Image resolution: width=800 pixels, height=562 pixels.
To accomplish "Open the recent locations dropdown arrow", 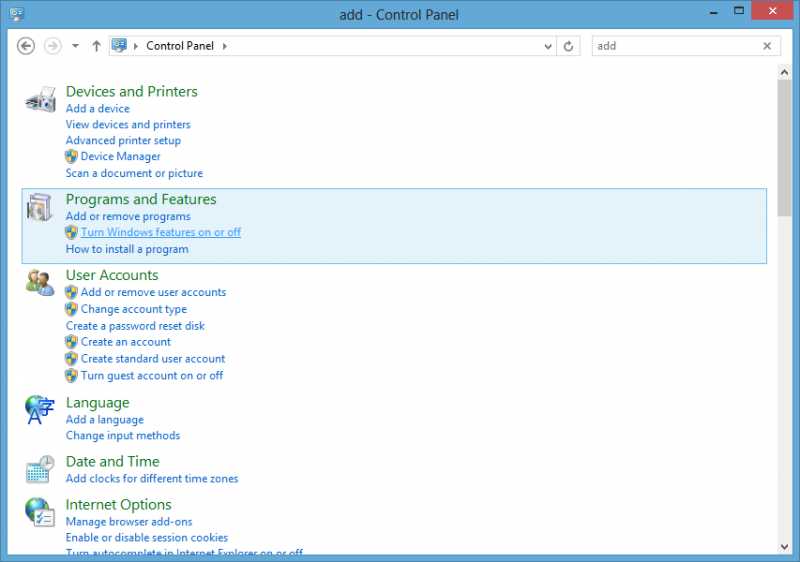I will point(76,46).
